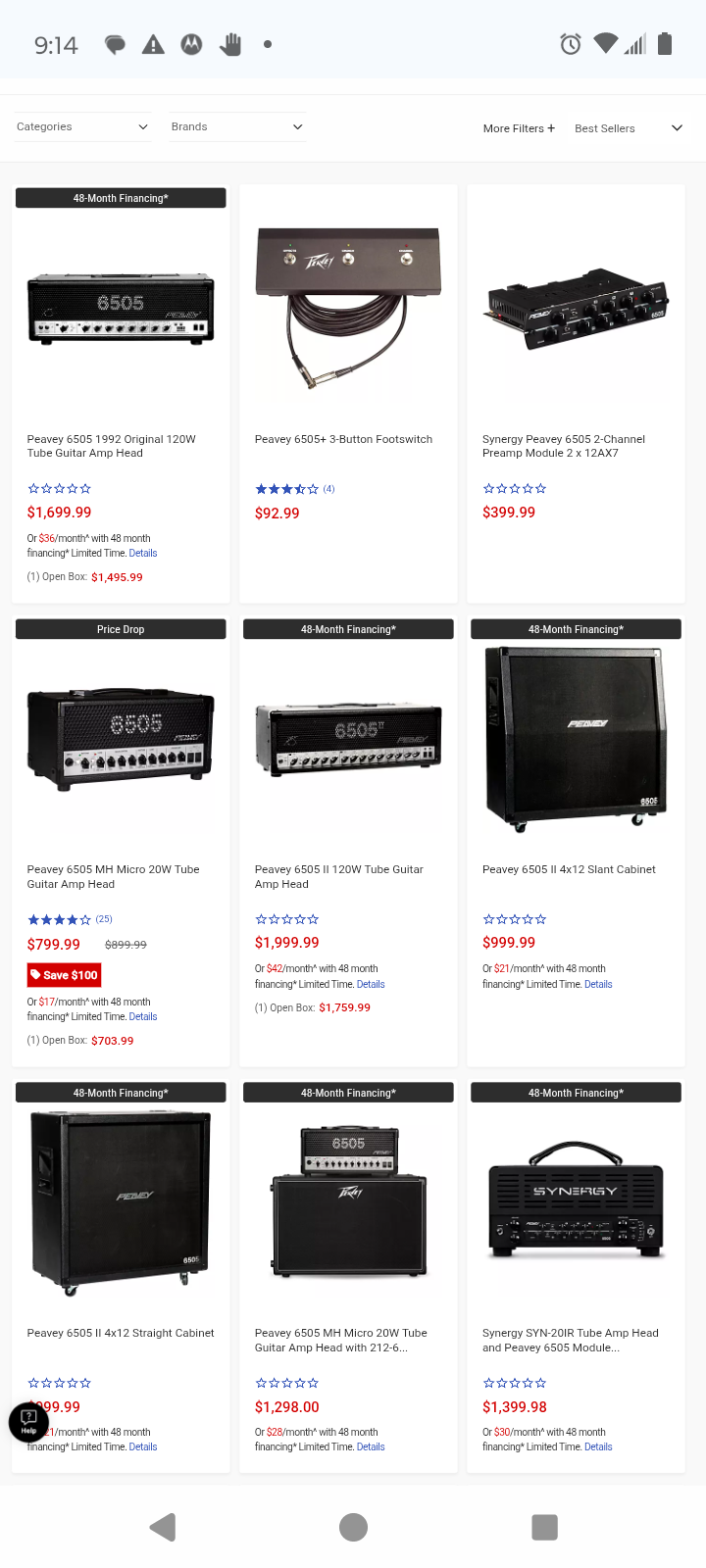Image resolution: width=706 pixels, height=1568 pixels.
Task: Open the Best Sellers sort dropdown
Action: coord(628,128)
